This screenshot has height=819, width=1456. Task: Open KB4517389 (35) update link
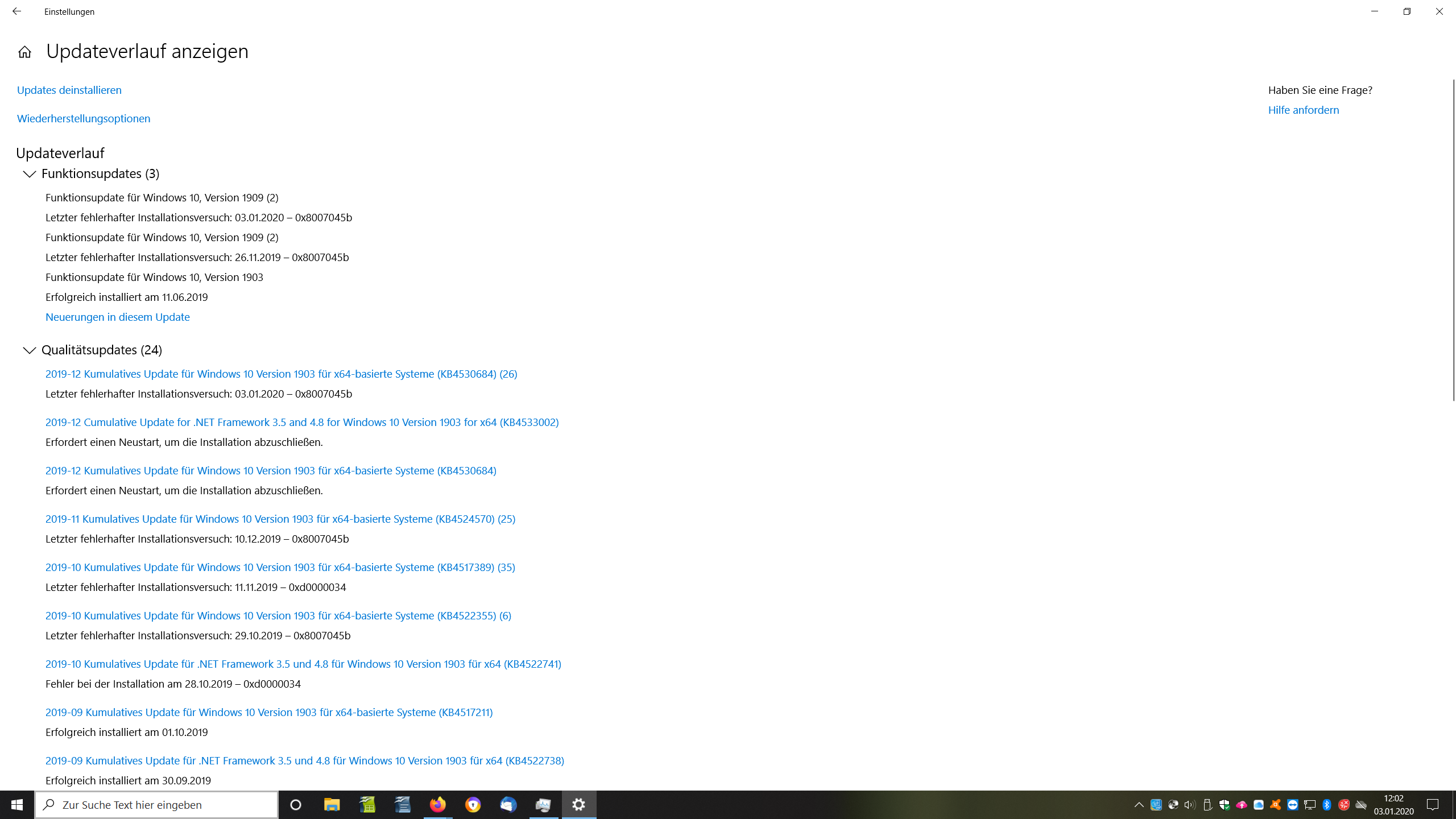pos(280,567)
